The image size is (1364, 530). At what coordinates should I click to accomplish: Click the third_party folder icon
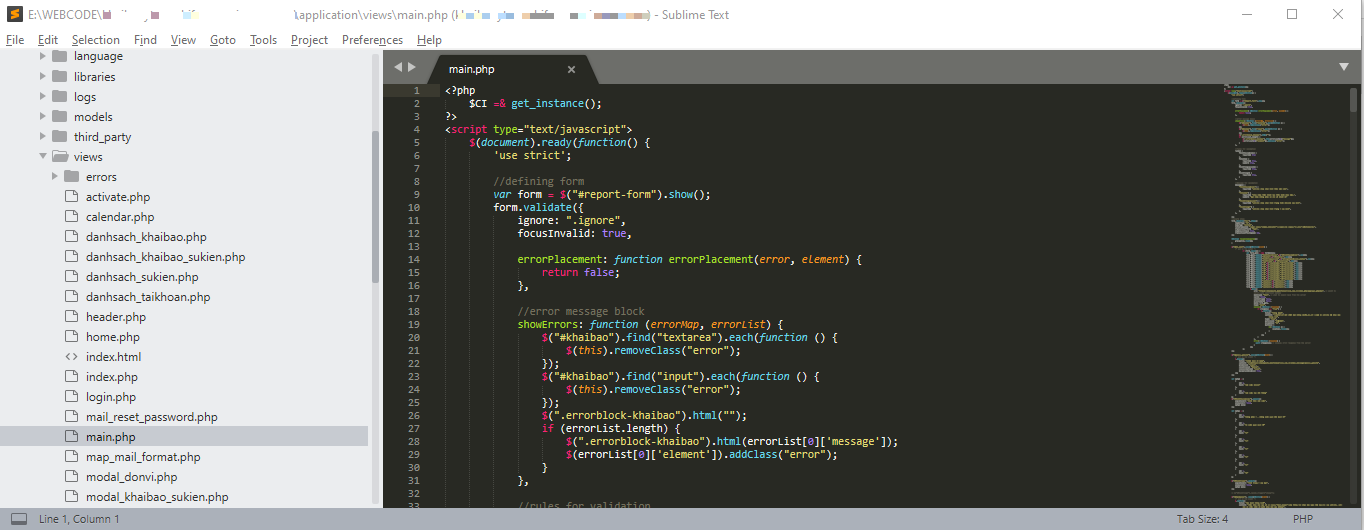58,136
